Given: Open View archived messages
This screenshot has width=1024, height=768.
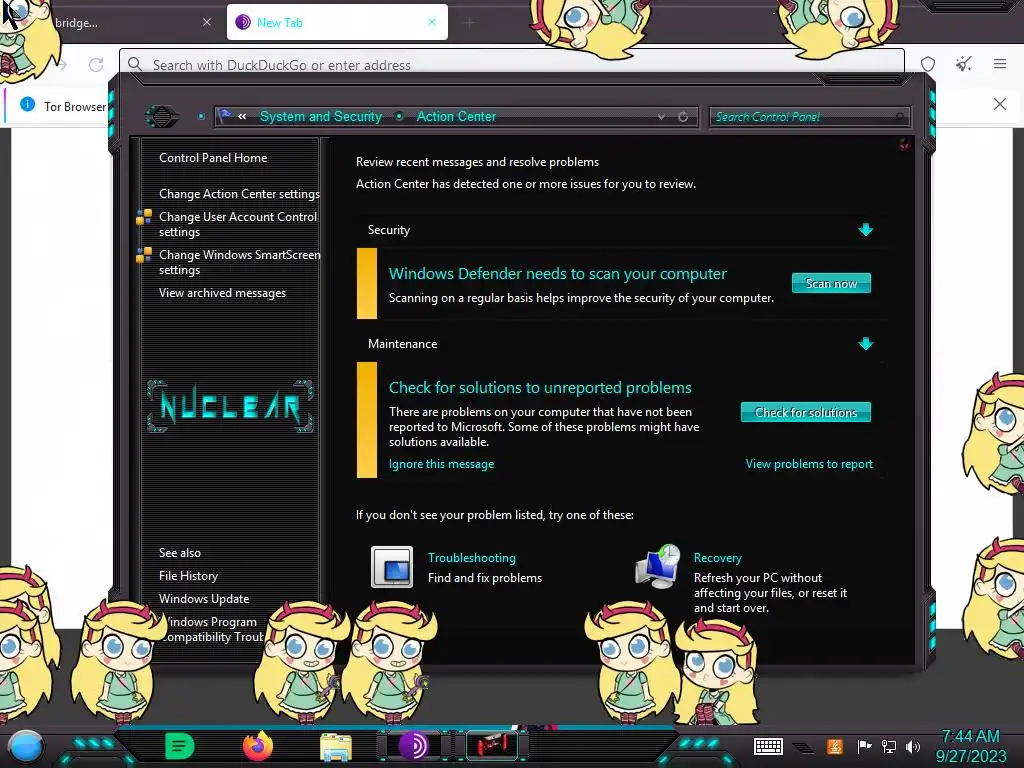Looking at the screenshot, I should pos(222,293).
